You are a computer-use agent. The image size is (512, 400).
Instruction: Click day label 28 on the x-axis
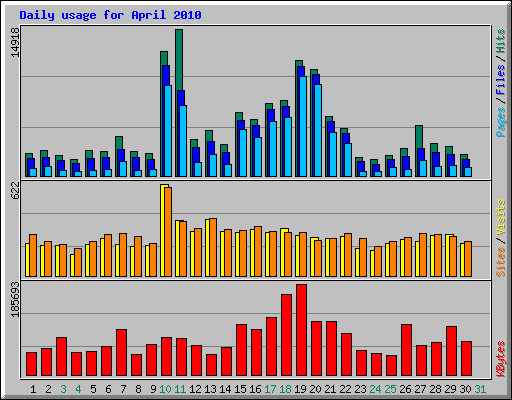(x=435, y=389)
